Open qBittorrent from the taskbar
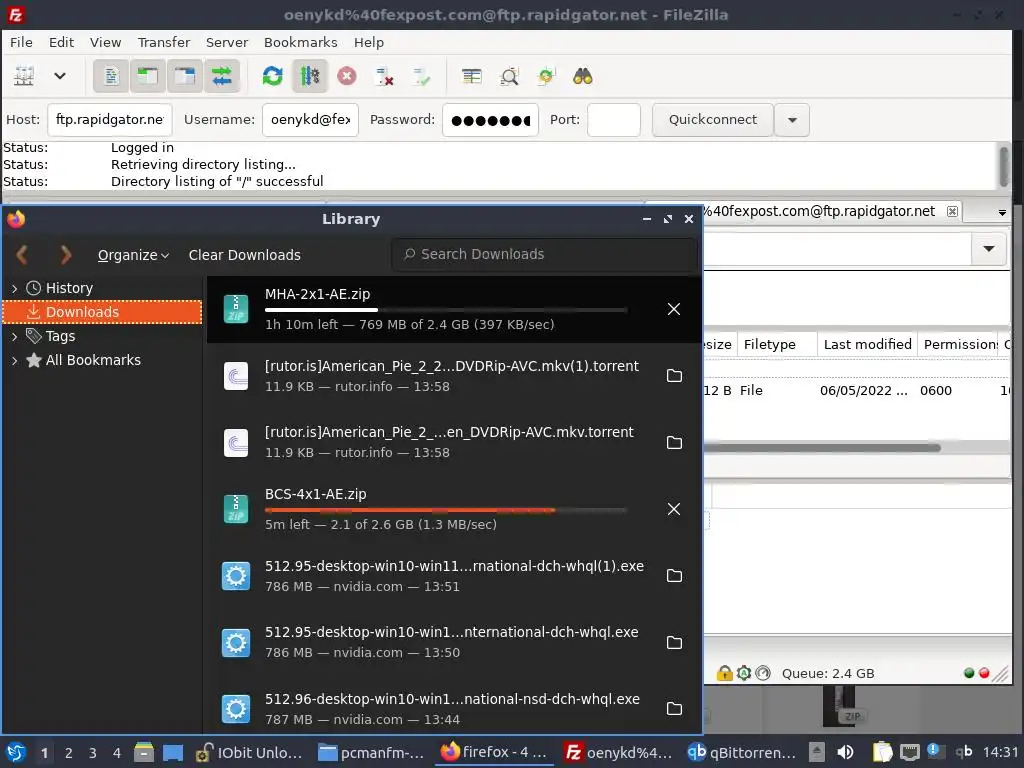This screenshot has height=768, width=1024. (x=742, y=752)
